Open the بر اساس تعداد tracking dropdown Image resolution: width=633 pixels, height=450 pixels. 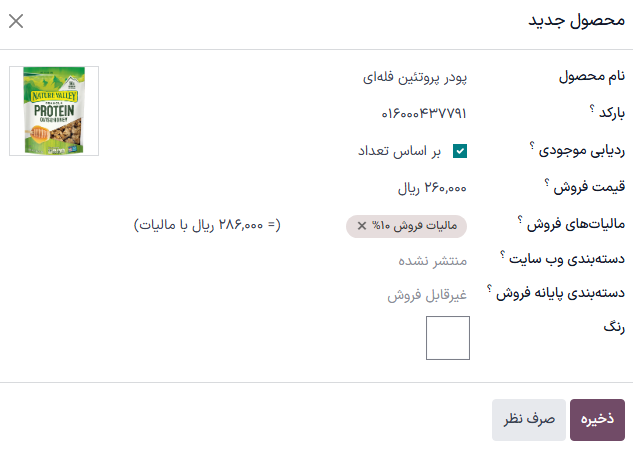(x=400, y=151)
